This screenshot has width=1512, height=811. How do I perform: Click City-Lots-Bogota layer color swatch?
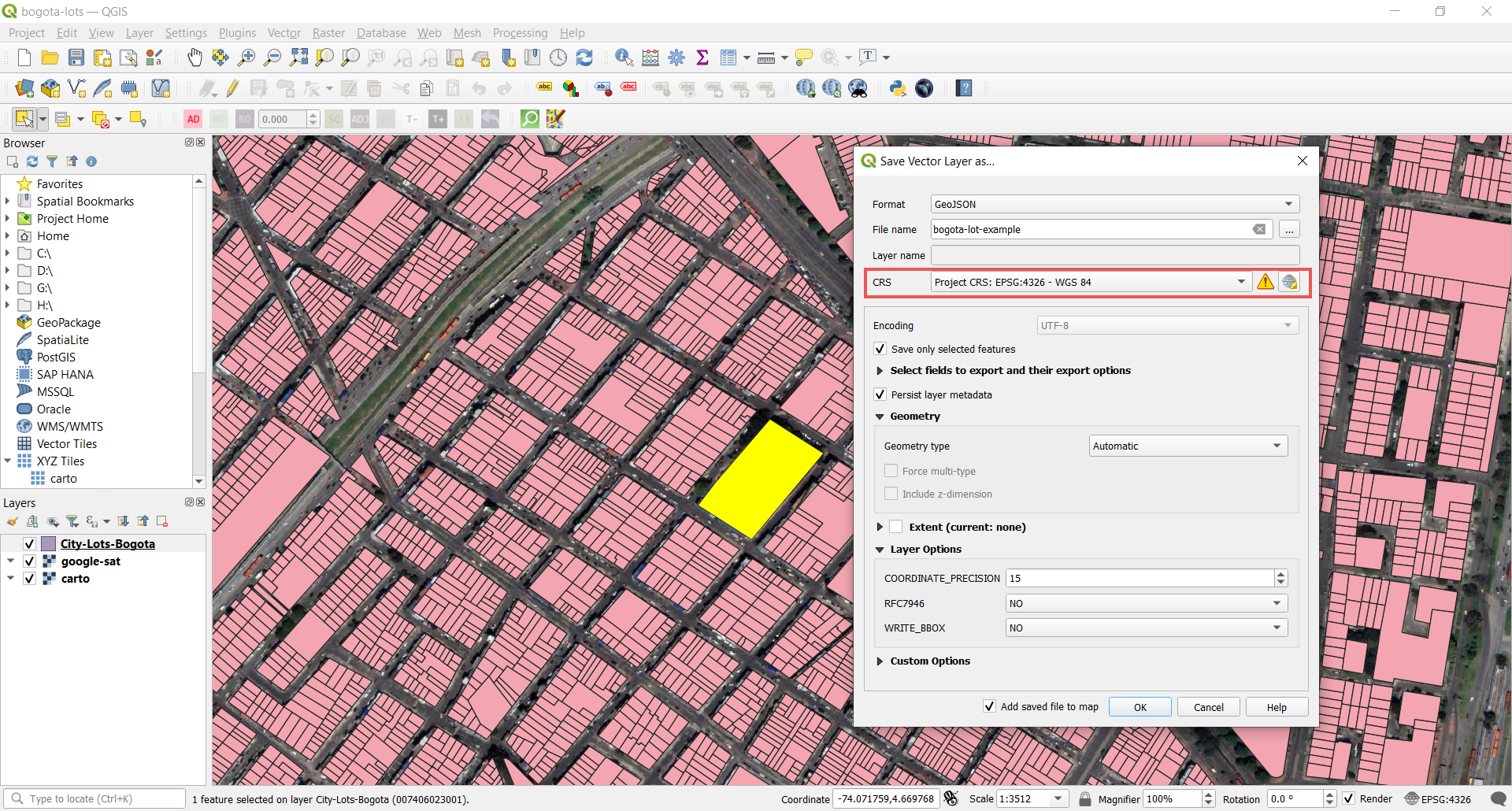point(48,544)
